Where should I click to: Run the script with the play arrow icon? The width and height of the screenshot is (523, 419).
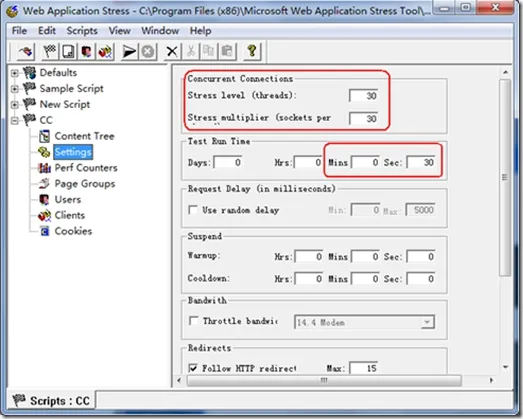(x=129, y=51)
